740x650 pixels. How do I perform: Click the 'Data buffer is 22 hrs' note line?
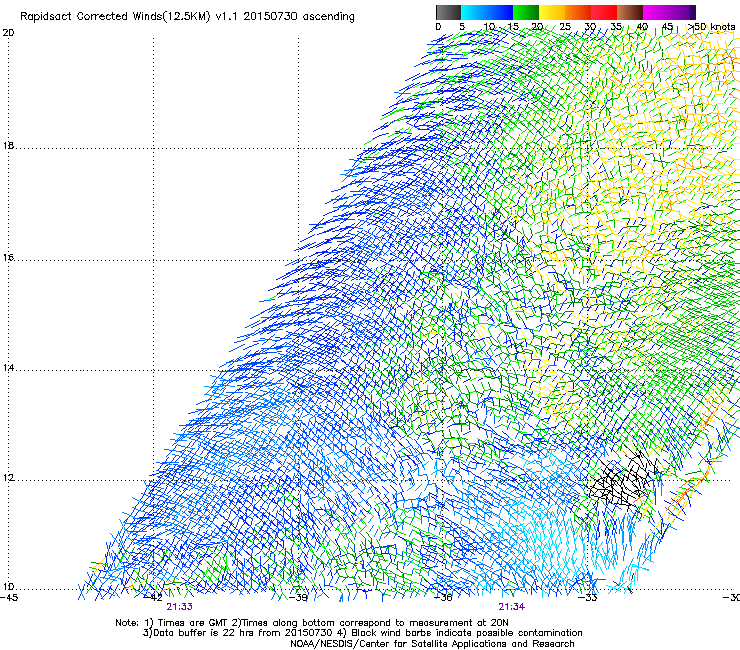coord(362,633)
